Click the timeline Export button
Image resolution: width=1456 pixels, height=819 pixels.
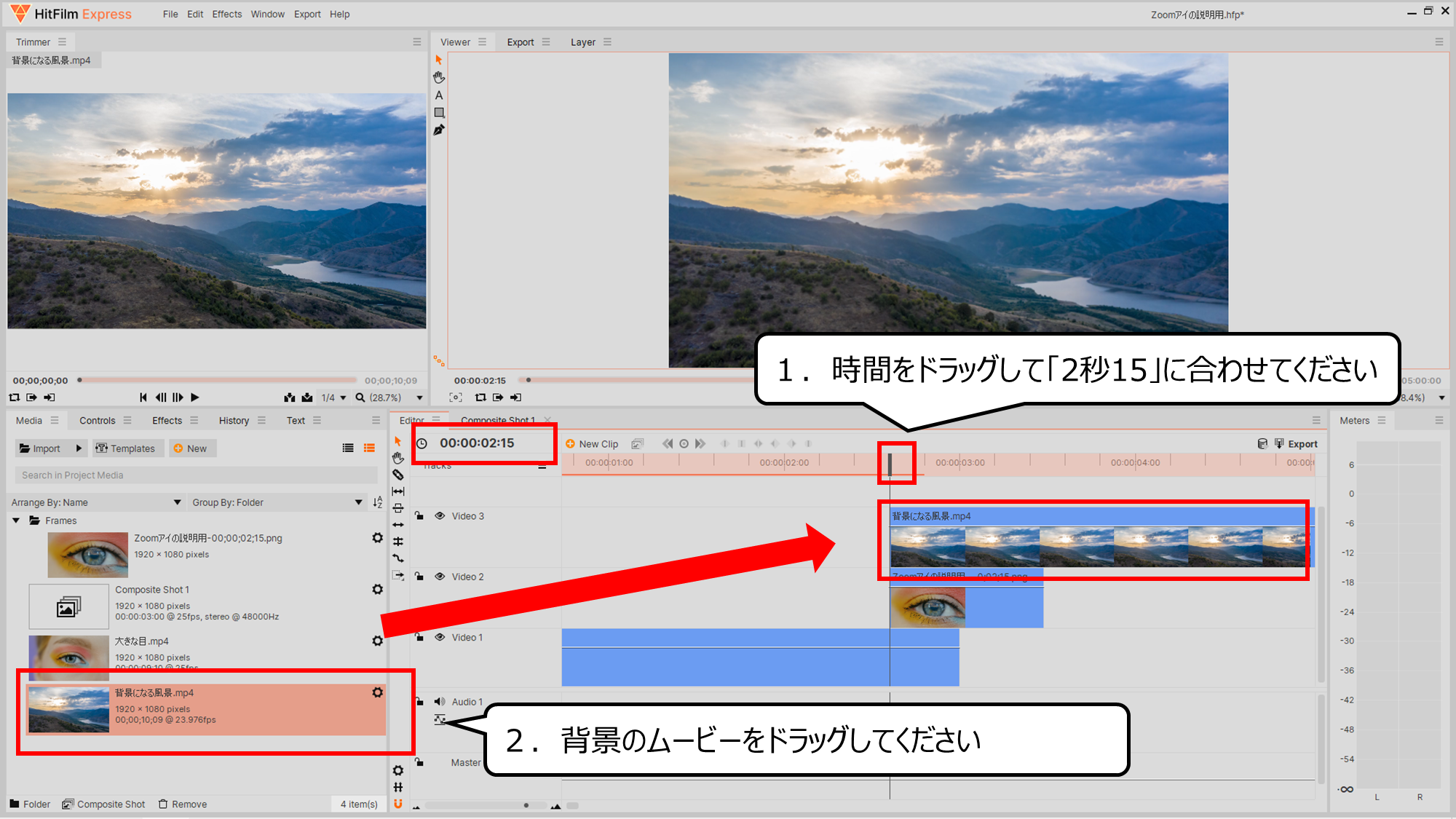tap(1296, 444)
